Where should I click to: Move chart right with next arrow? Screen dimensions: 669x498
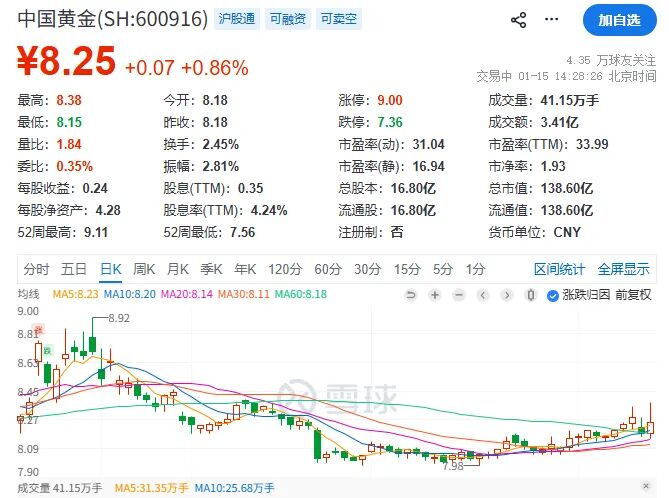[506, 295]
